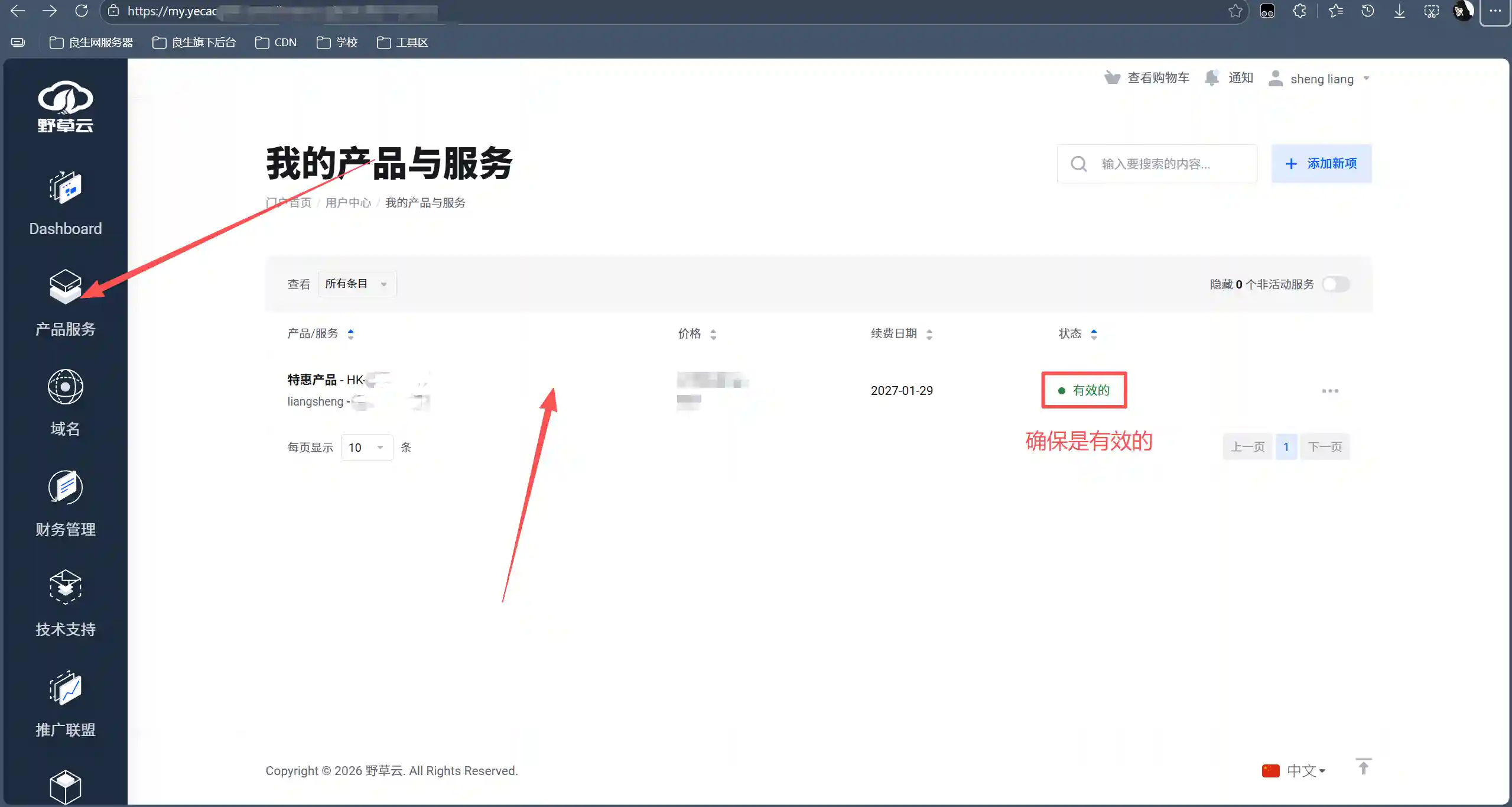Image resolution: width=1512 pixels, height=807 pixels.
Task: Sort by 价格 column
Action: click(x=697, y=334)
